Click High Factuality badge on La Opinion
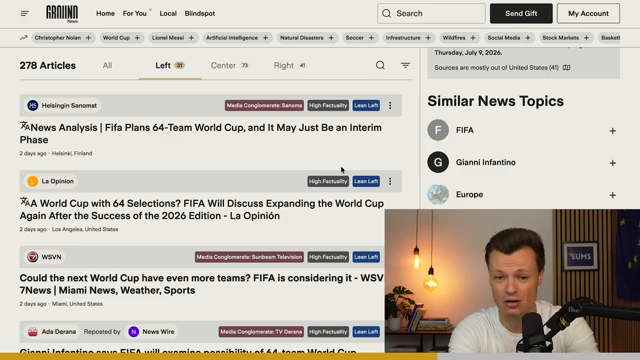Viewport: 640px width, 360px height. (328, 181)
